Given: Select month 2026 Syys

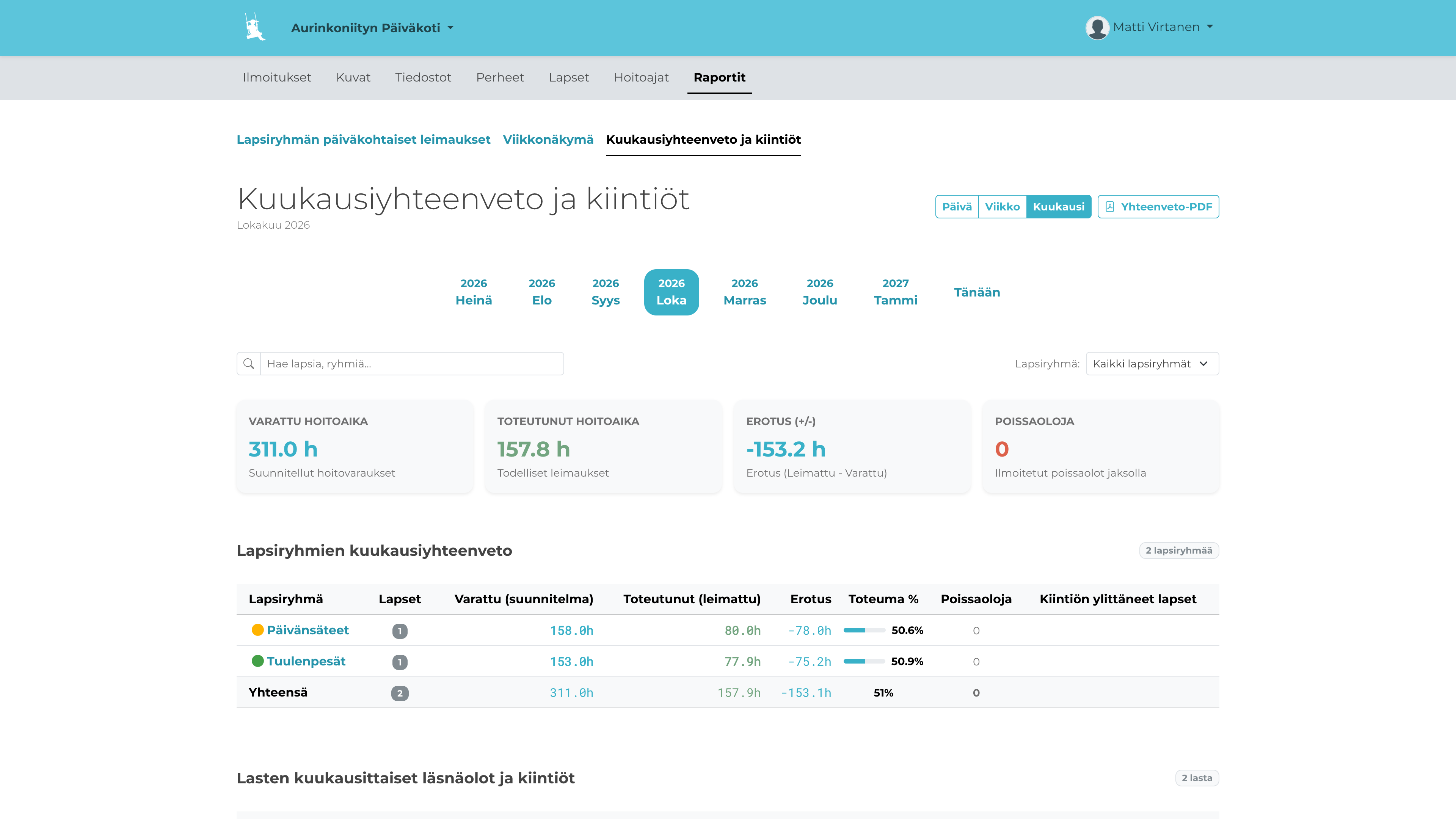Looking at the screenshot, I should 606,292.
